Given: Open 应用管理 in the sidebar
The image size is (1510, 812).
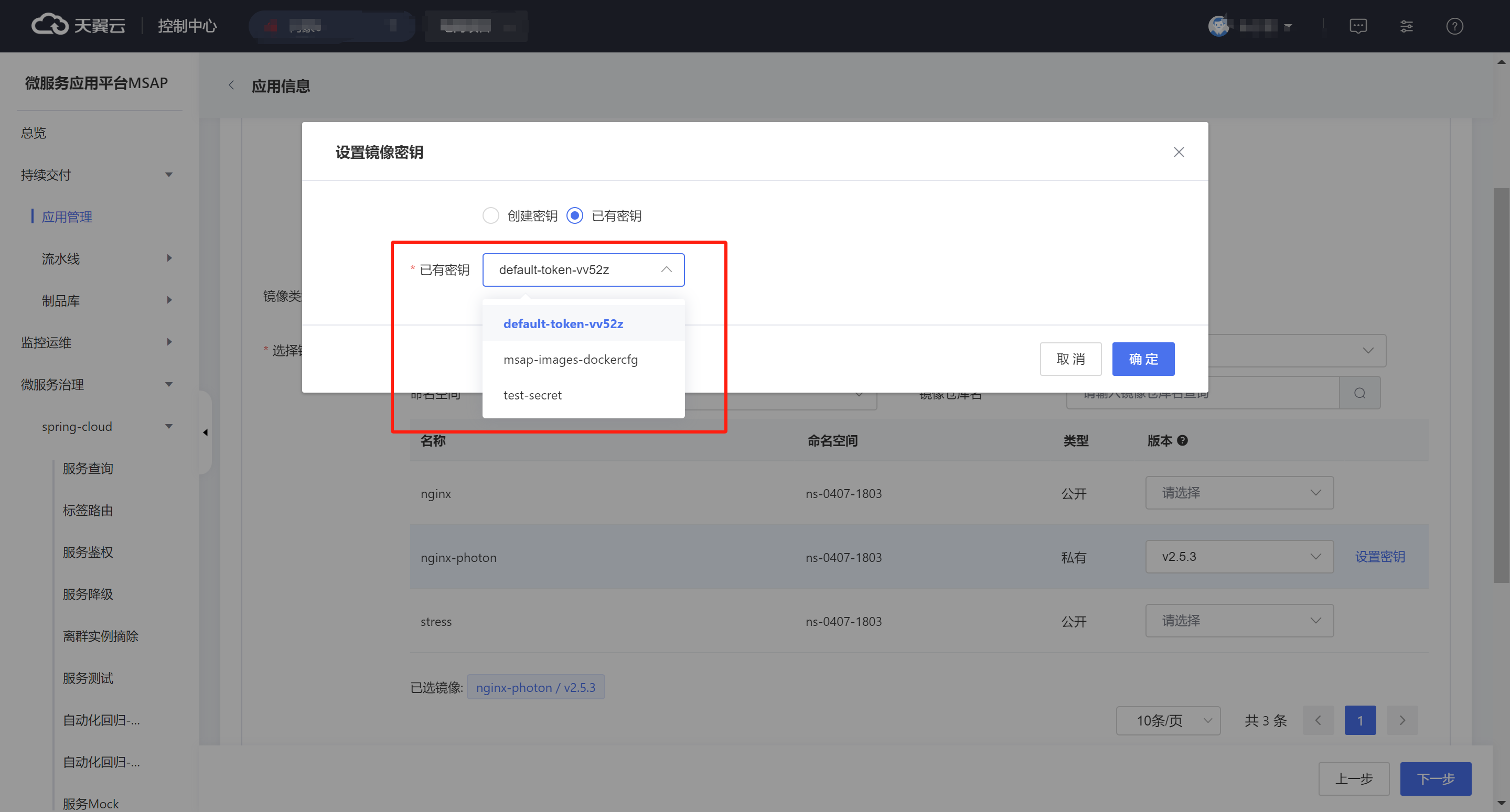Looking at the screenshot, I should coord(67,217).
